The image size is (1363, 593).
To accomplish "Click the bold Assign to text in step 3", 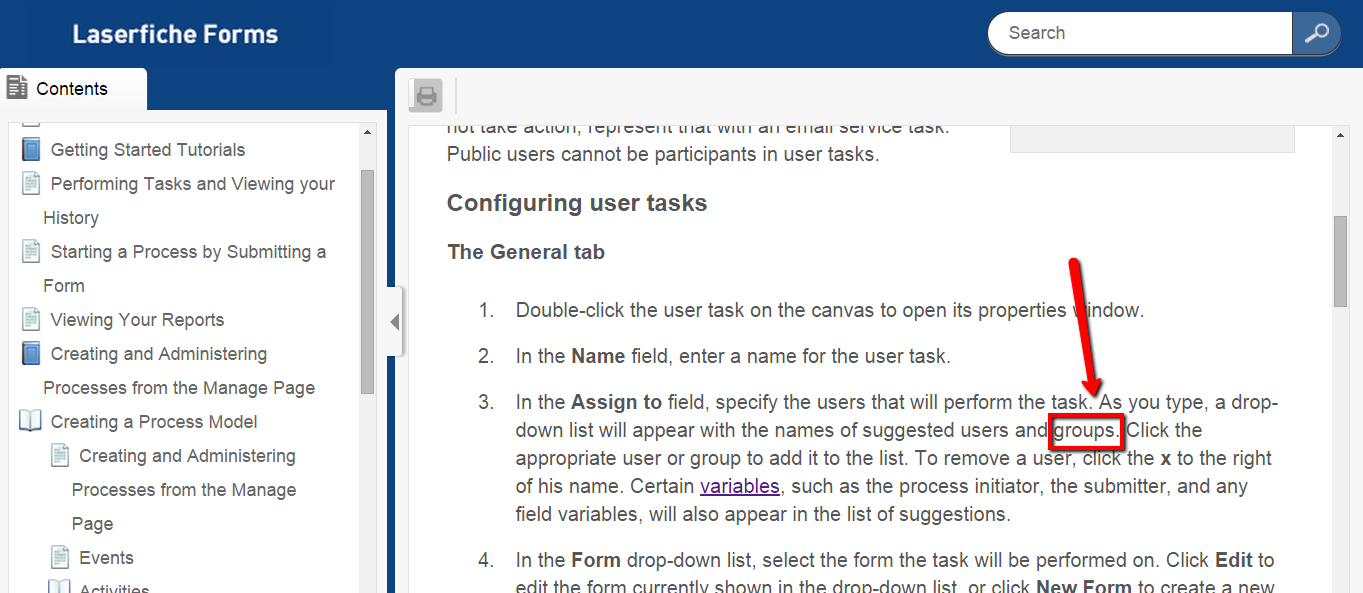I will point(616,402).
